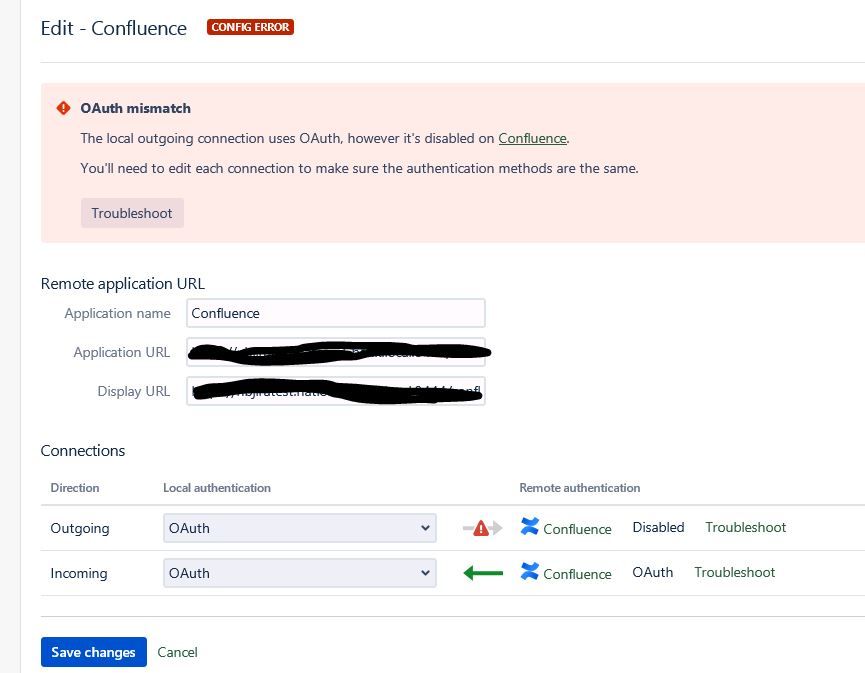Focus the Application name field
865x673 pixels.
pyautogui.click(x=335, y=313)
